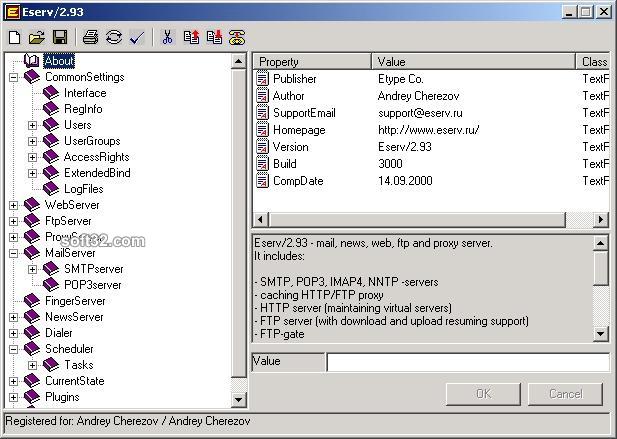Expand the NewsServer tree node
Image resolution: width=617 pixels, height=439 pixels.
coord(13,317)
